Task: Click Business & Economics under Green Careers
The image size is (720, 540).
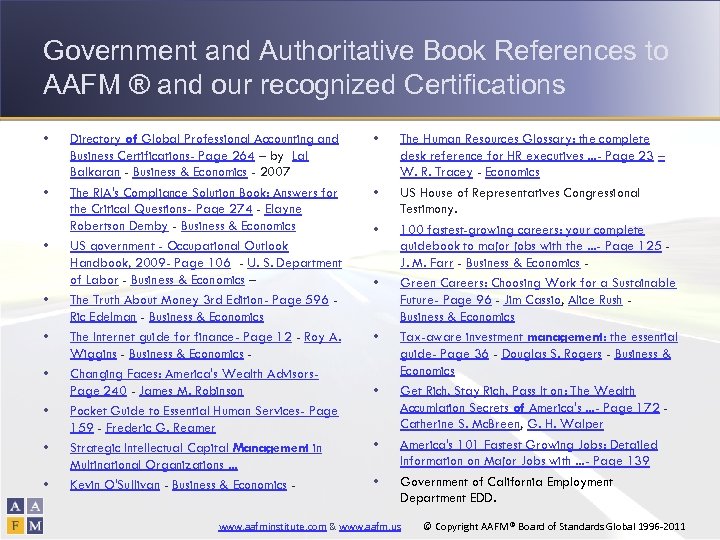Action: pos(457,317)
